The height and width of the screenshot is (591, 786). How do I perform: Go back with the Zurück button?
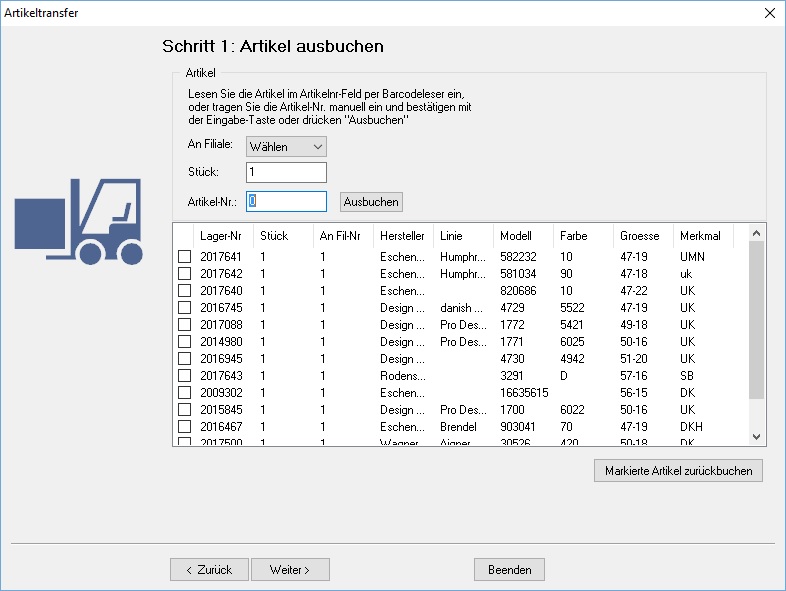coord(209,570)
